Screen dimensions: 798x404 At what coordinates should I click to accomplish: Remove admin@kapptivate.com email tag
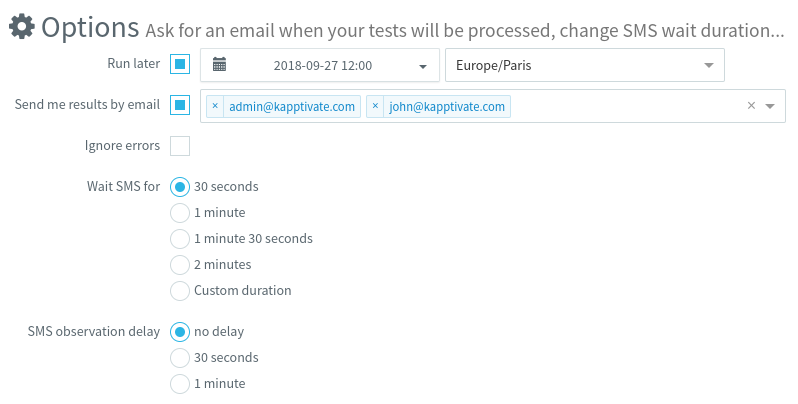tap(215, 106)
